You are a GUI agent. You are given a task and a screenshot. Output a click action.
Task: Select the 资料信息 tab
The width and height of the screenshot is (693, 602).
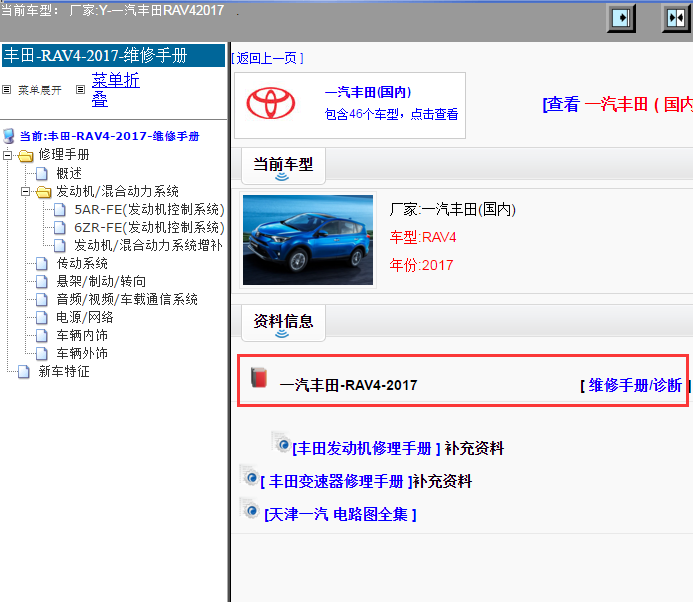pyautogui.click(x=283, y=322)
